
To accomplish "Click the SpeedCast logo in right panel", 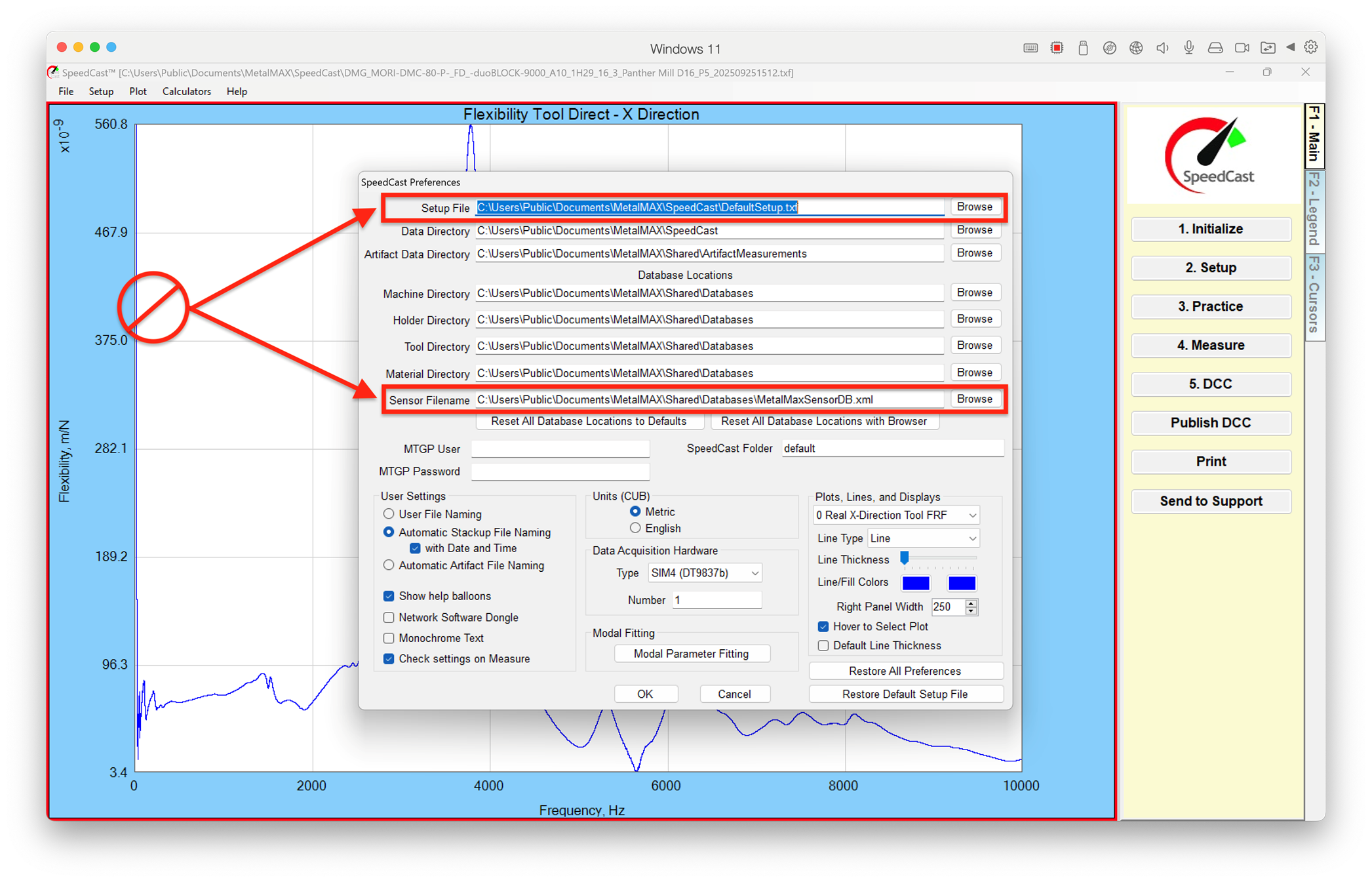I will (1211, 155).
